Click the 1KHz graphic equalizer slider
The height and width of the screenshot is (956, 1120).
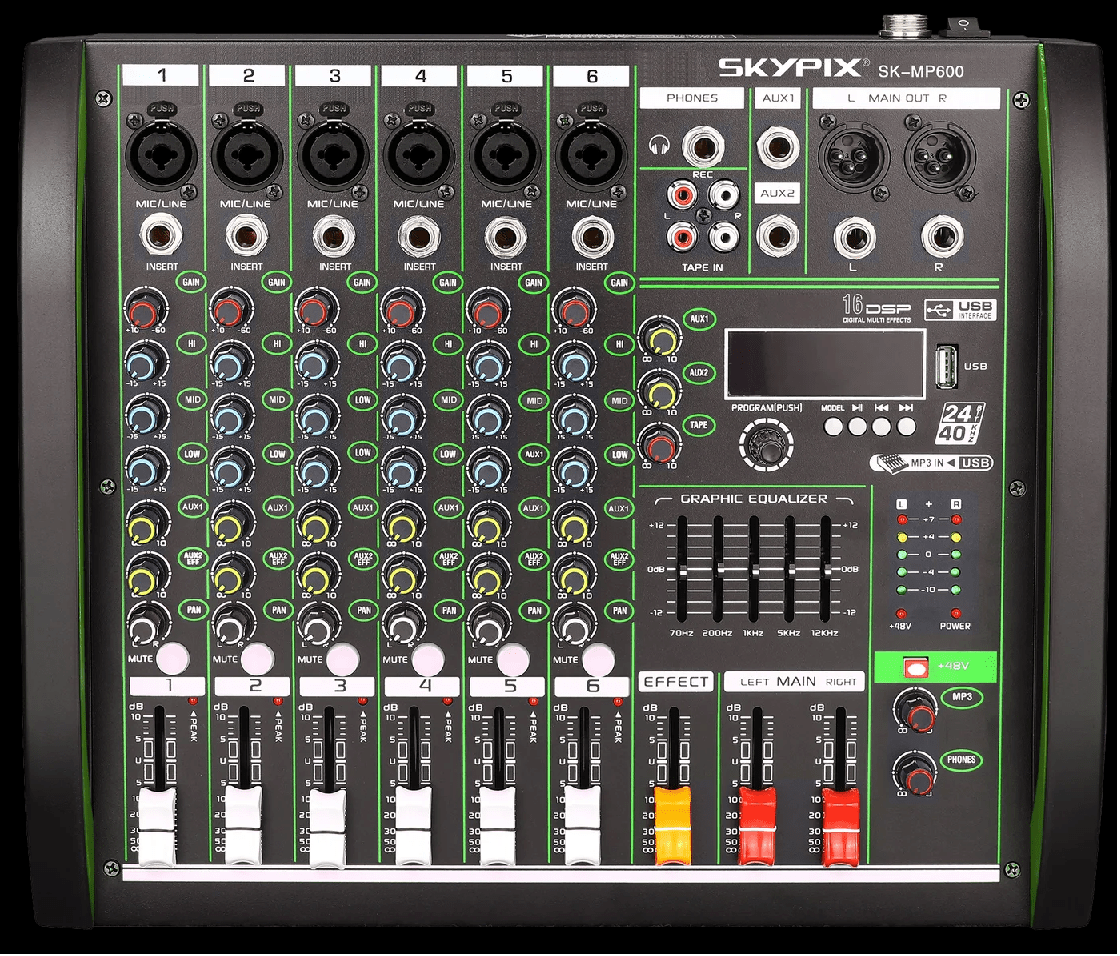754,570
